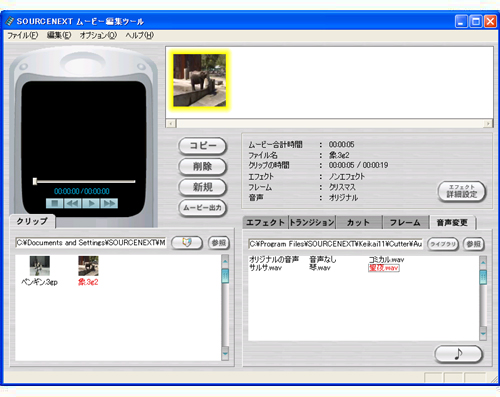The height and width of the screenshot is (397, 500).
Task: Click the audio list scroll up arrow
Action: 483,262
